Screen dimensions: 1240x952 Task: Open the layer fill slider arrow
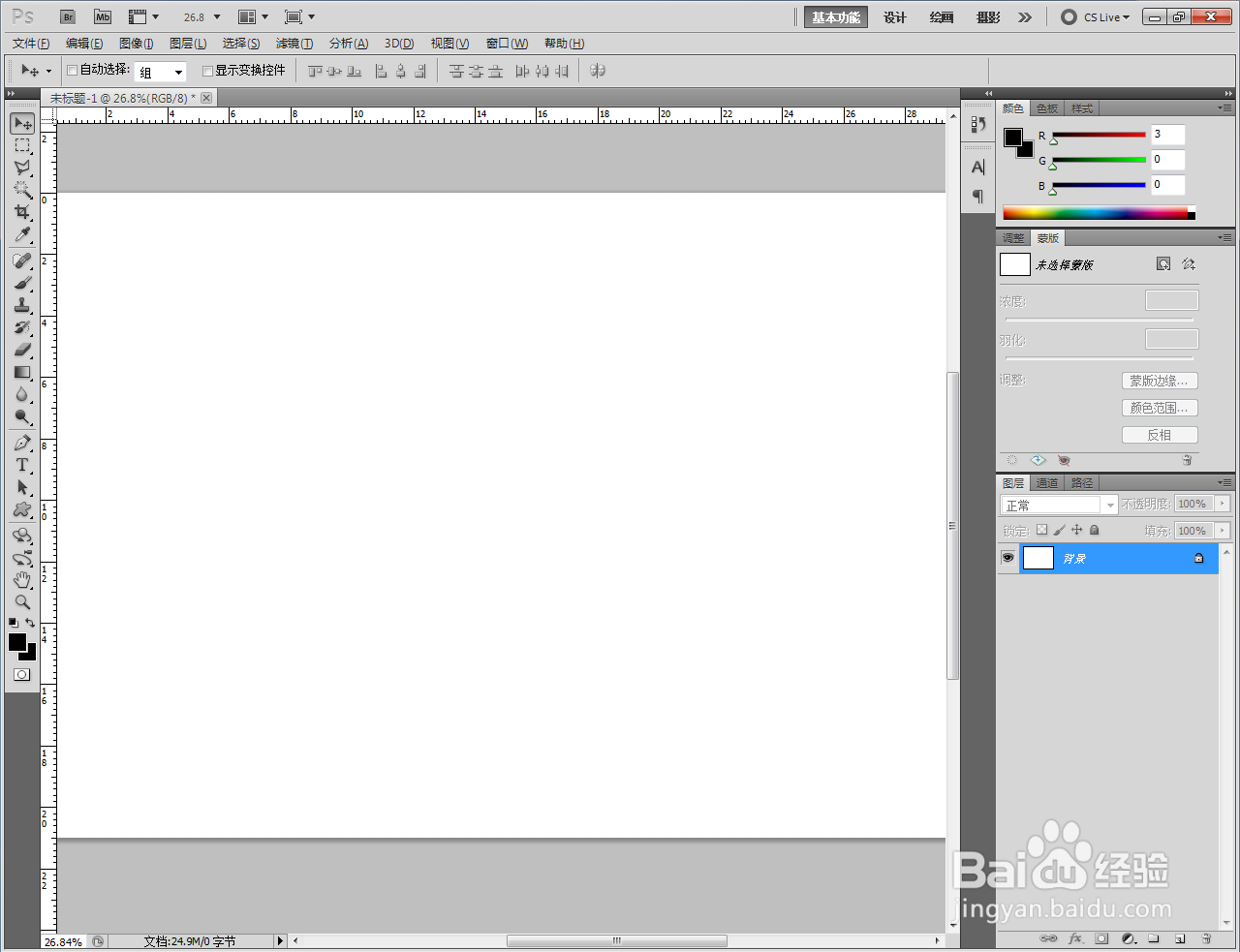[1223, 531]
